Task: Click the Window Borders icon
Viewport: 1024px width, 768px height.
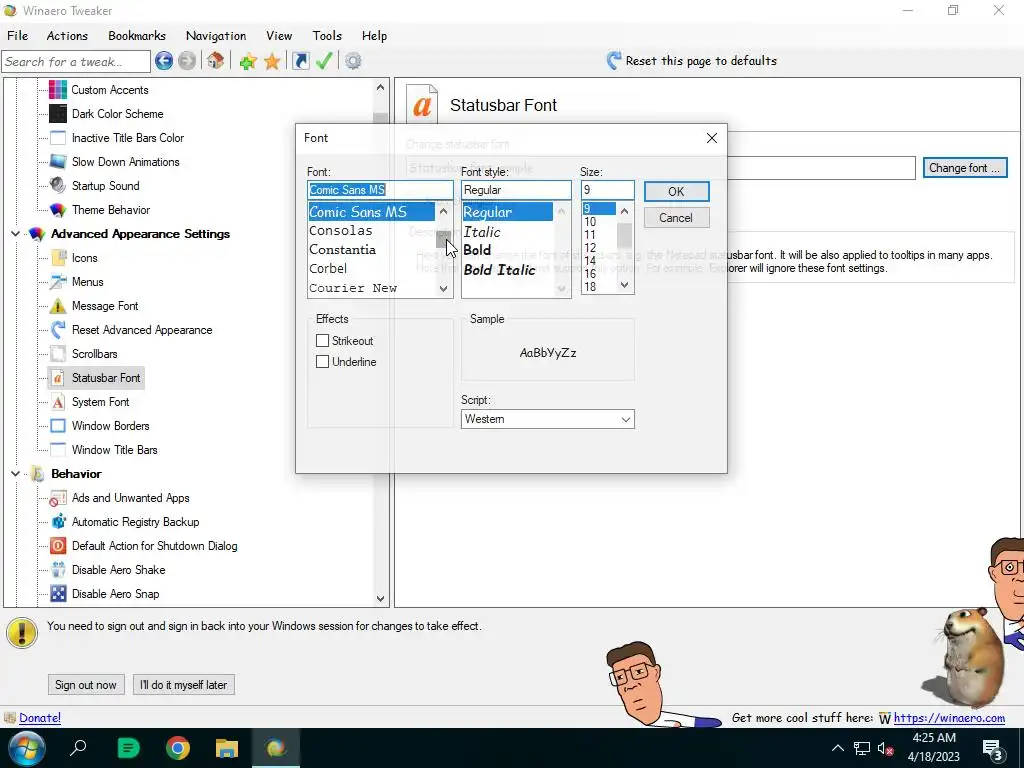Action: coord(58,426)
